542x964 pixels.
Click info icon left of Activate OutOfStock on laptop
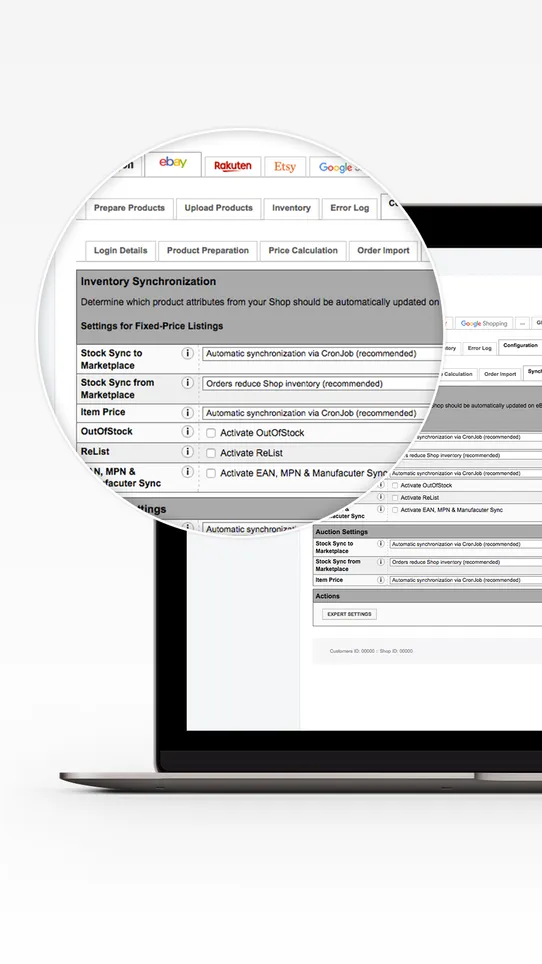click(x=380, y=484)
